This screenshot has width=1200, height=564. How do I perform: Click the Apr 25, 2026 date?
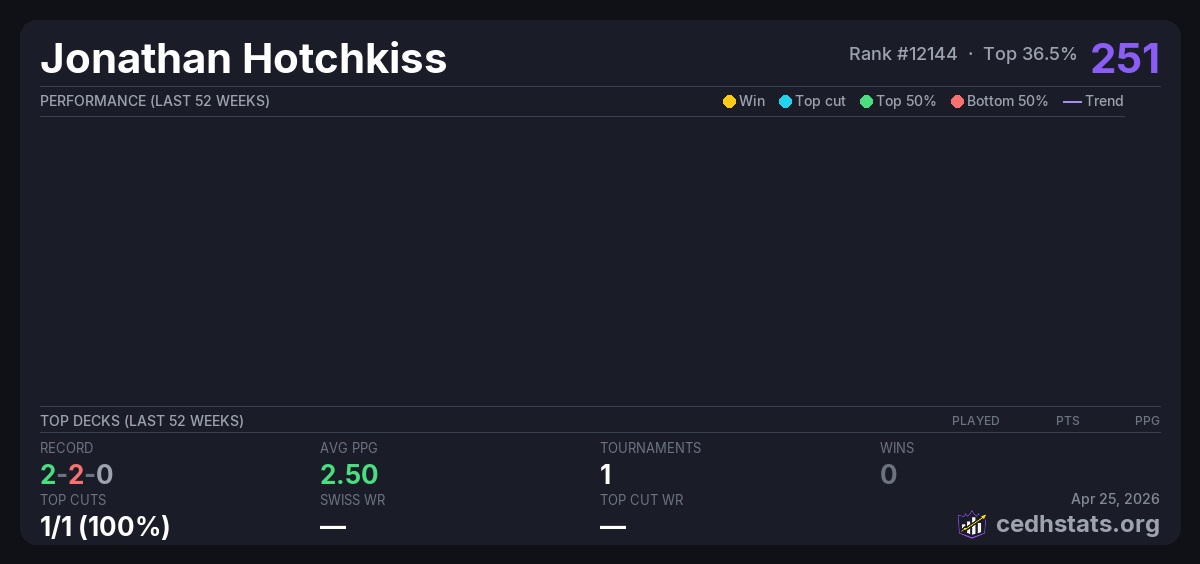1115,498
